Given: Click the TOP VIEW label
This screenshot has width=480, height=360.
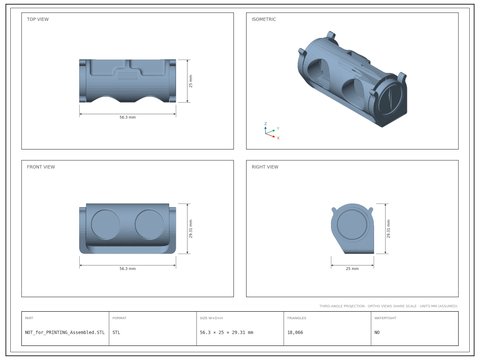Looking at the screenshot, I should coord(38,19).
